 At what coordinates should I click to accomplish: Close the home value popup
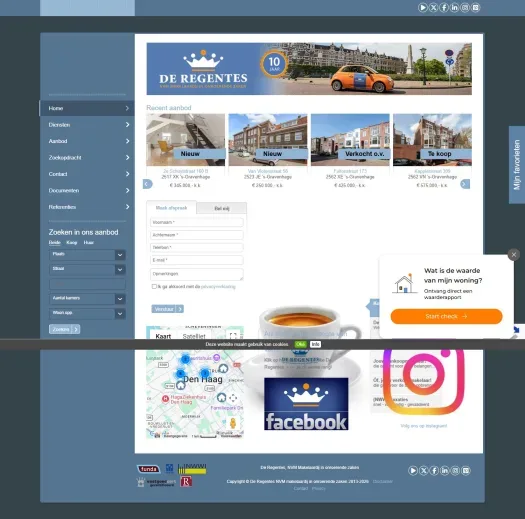514,255
